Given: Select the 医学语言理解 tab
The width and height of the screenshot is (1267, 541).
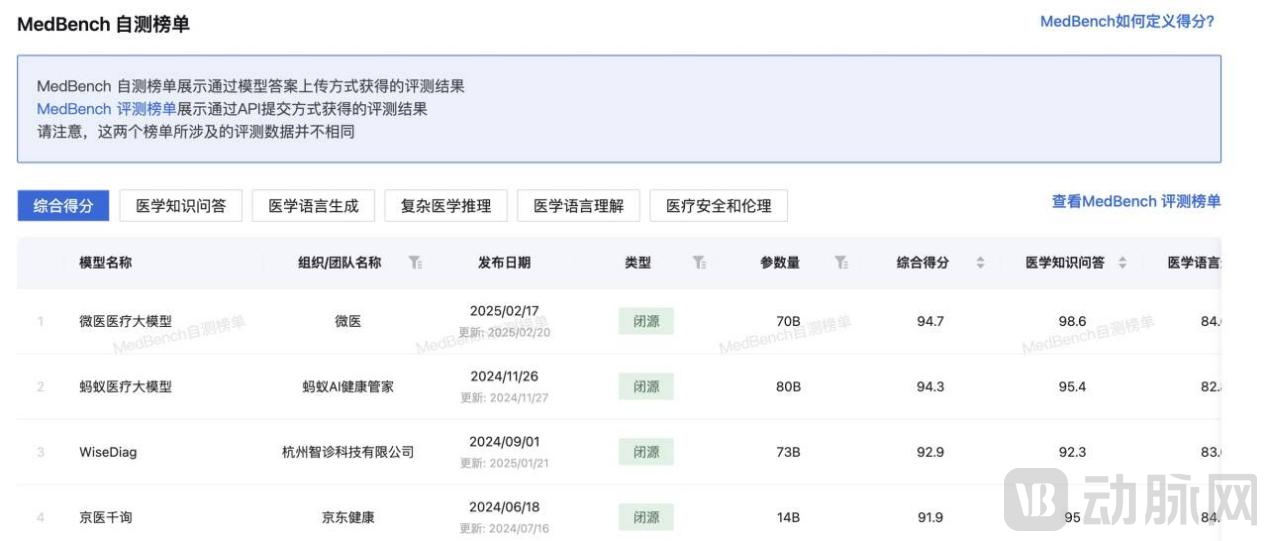Looking at the screenshot, I should [578, 206].
